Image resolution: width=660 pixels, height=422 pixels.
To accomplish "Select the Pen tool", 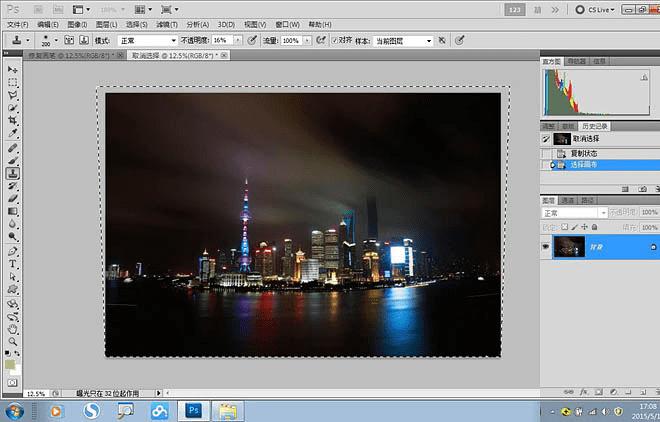I will pos(13,251).
